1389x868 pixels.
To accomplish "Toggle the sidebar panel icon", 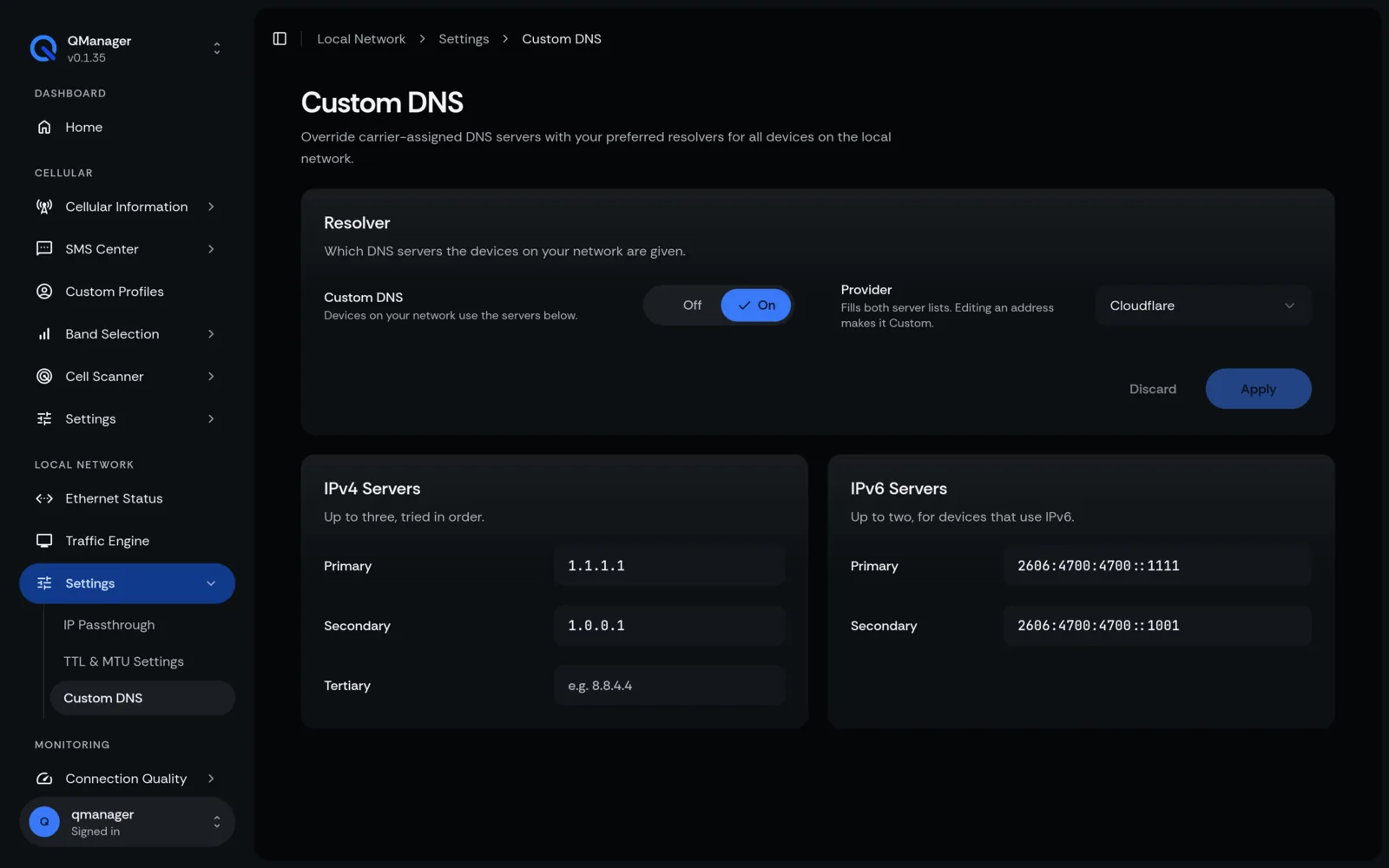I will pos(280,38).
